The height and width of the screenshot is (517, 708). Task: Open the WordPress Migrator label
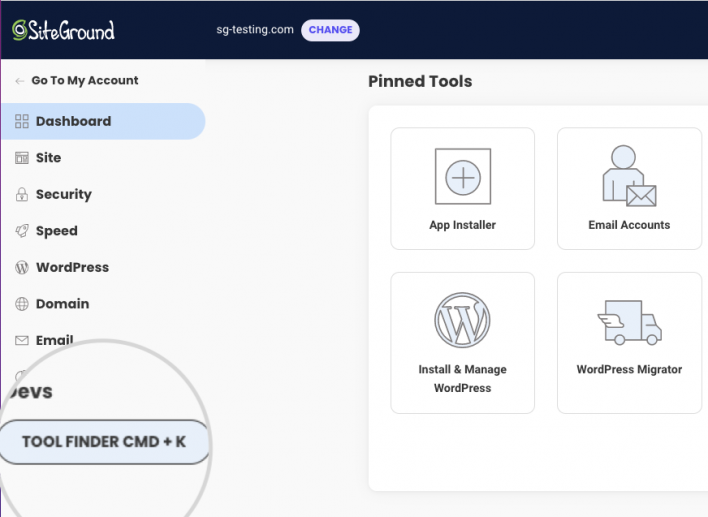629,369
